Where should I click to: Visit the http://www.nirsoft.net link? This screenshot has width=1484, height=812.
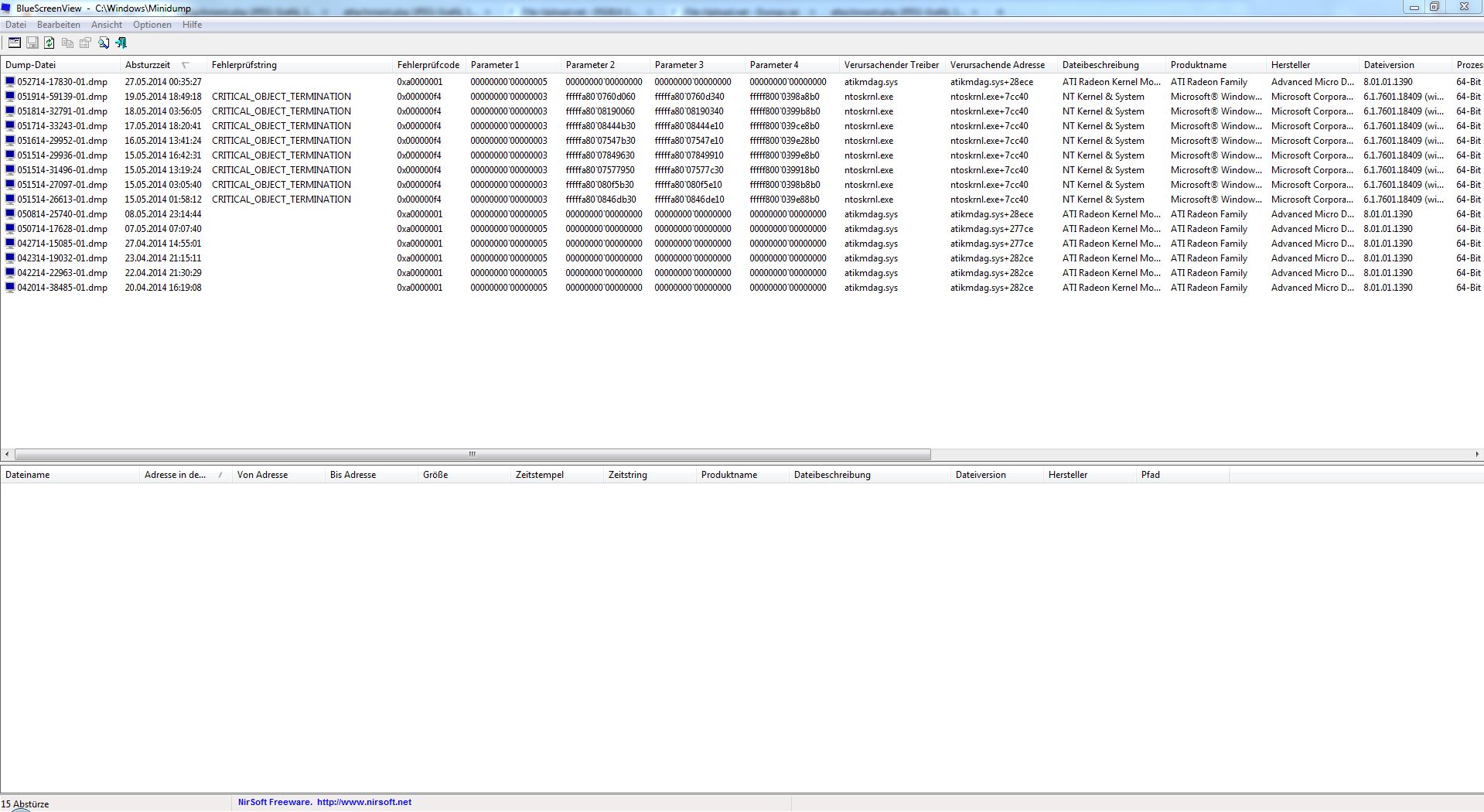[364, 802]
